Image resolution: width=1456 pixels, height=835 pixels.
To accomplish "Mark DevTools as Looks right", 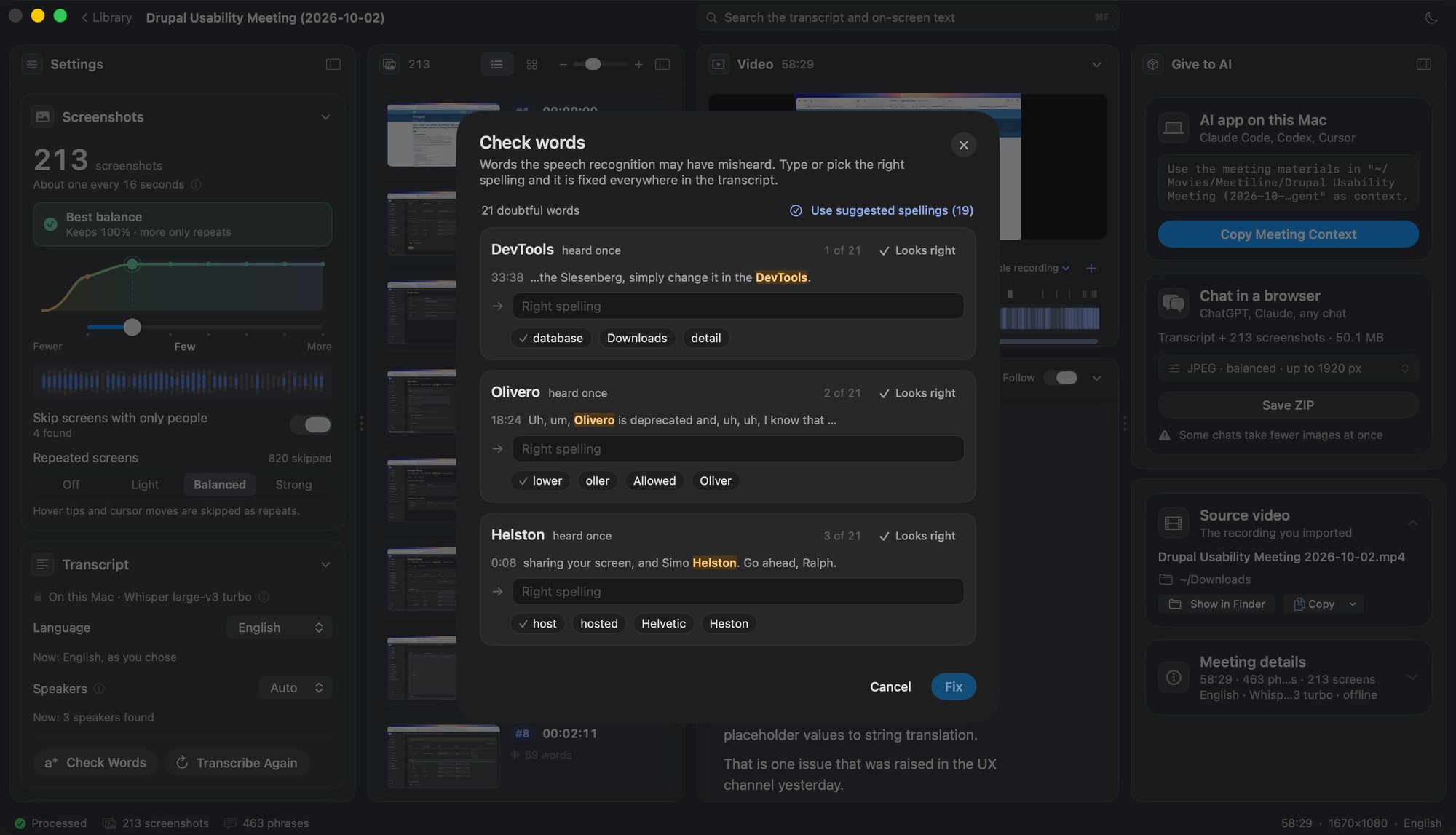I will tap(917, 250).
